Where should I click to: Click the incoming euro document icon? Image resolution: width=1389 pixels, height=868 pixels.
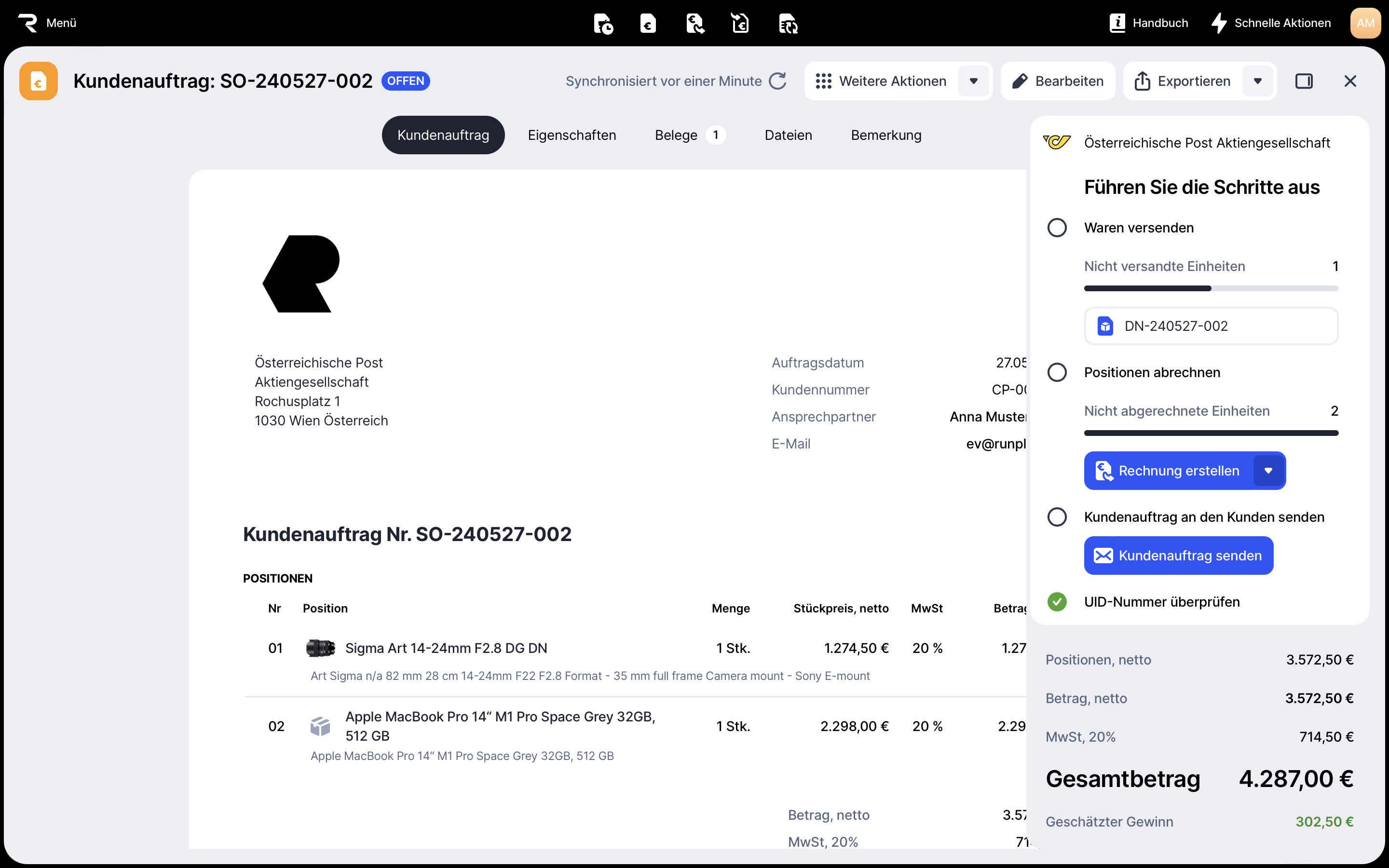[x=740, y=24]
